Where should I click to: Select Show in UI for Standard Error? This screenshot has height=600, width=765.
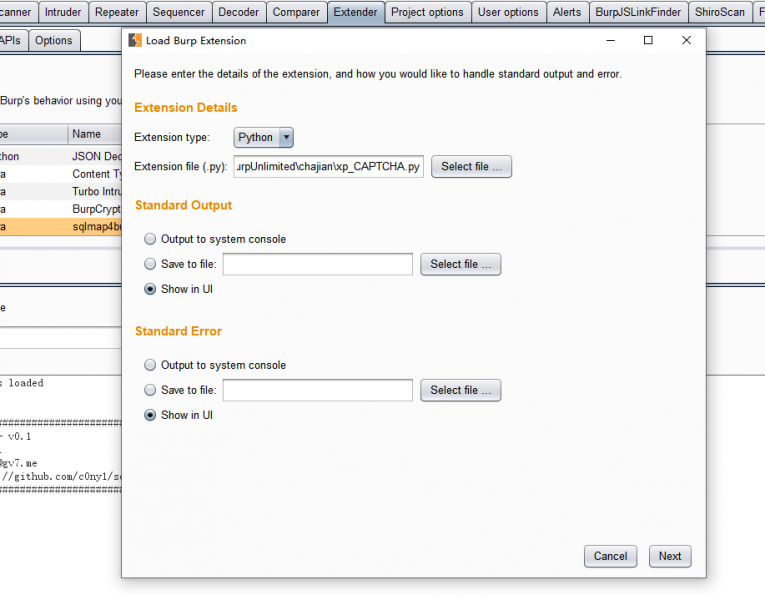tap(151, 415)
